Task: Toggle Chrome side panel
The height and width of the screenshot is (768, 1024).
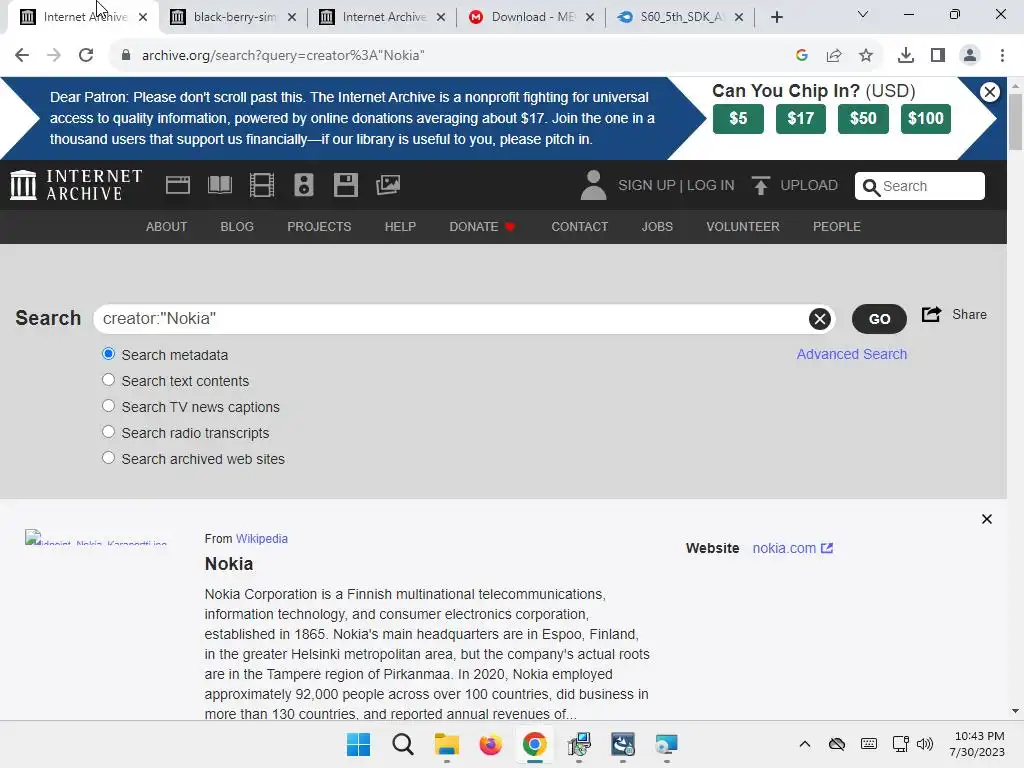Action: (x=938, y=56)
